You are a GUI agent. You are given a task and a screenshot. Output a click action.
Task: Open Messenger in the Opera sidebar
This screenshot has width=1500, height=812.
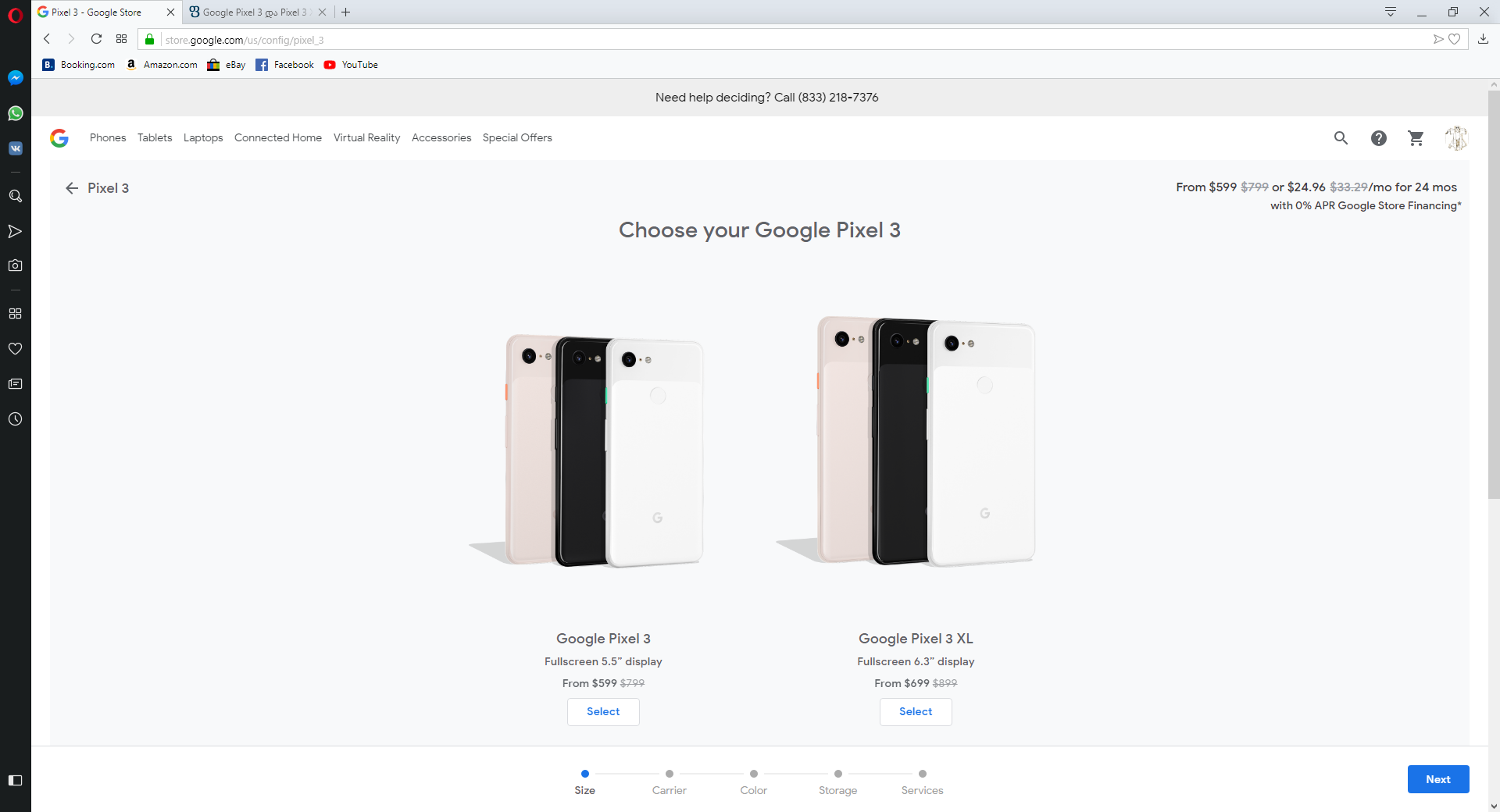click(15, 78)
